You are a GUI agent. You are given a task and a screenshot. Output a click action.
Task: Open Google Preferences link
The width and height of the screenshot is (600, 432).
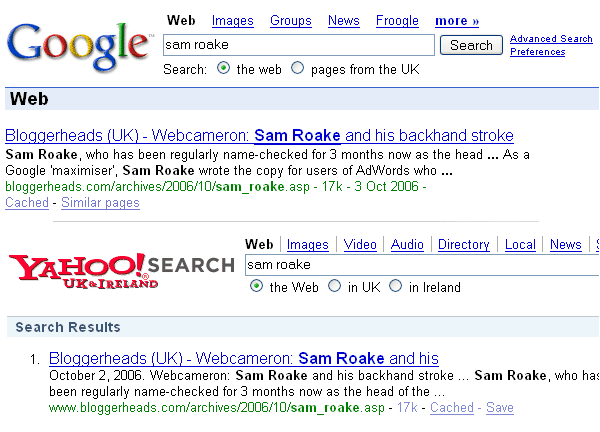(538, 52)
